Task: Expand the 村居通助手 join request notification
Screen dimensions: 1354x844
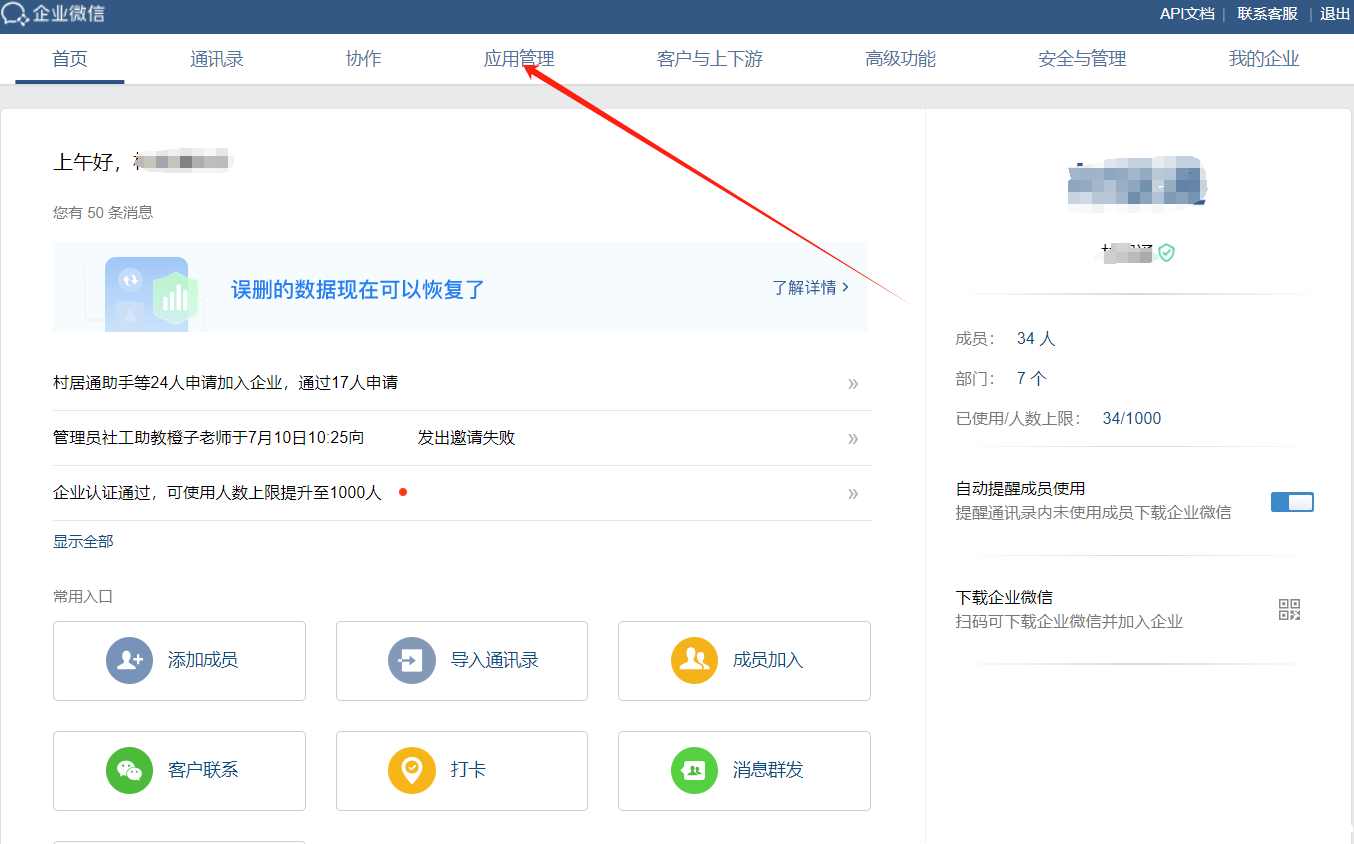Action: tap(852, 383)
